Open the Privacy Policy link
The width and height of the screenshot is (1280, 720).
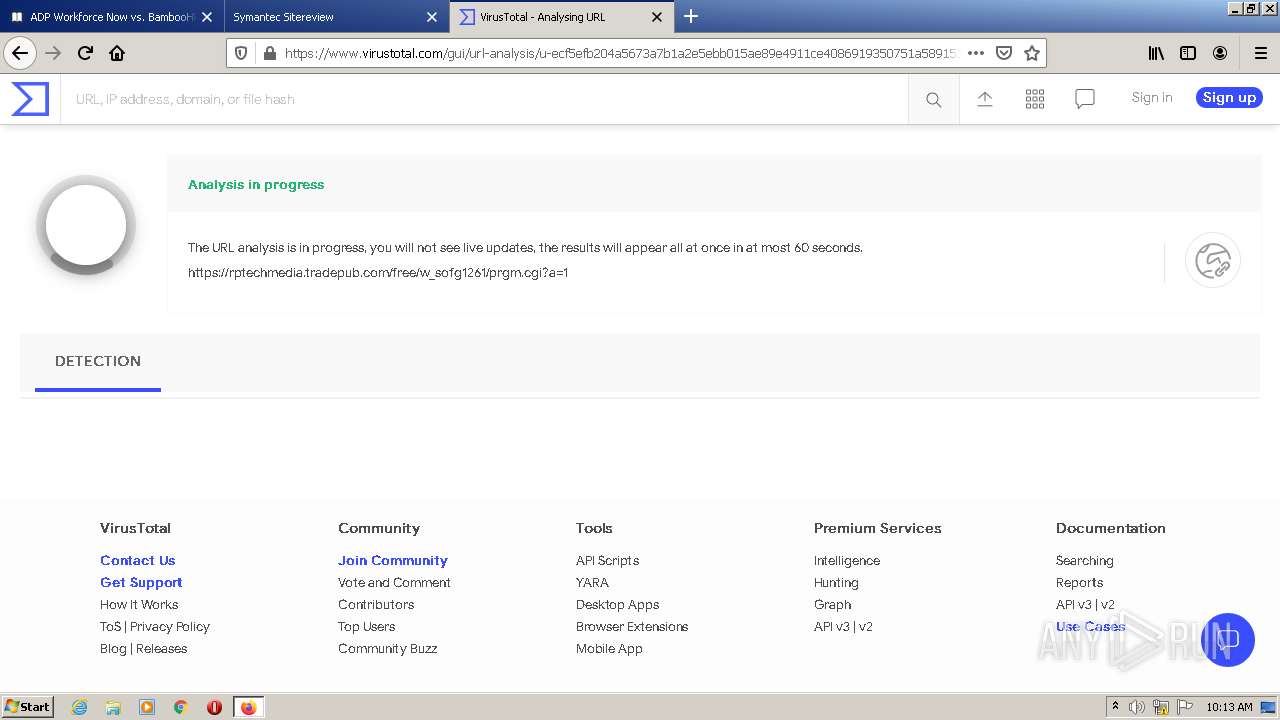(x=170, y=626)
